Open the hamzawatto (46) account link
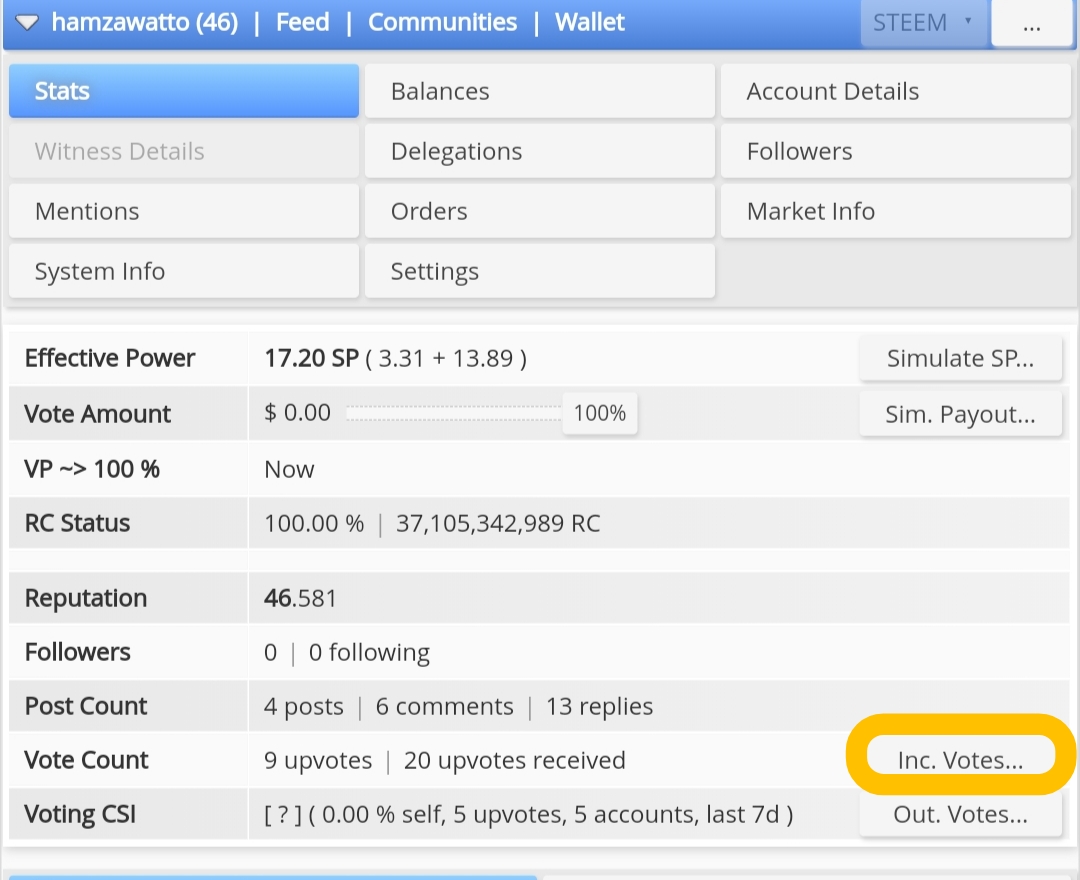This screenshot has width=1080, height=880. click(145, 22)
